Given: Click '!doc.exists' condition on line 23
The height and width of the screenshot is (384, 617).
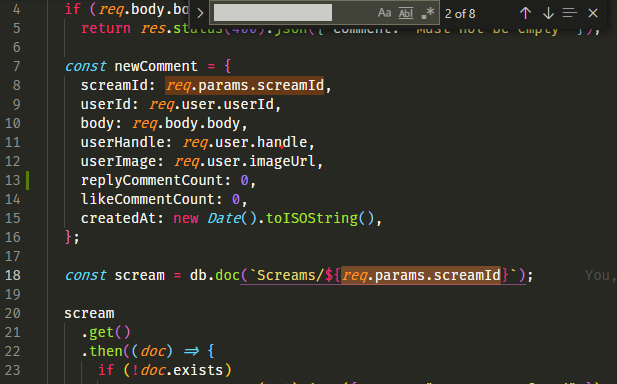Looking at the screenshot, I should coord(177,370).
